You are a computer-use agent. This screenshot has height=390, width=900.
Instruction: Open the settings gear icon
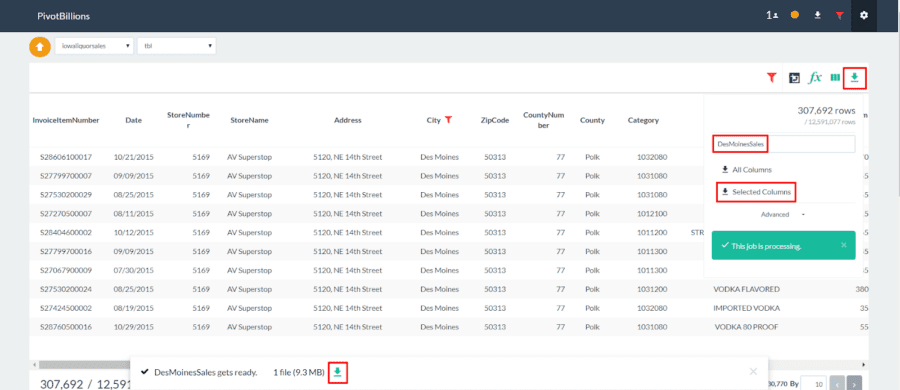pyautogui.click(x=864, y=16)
